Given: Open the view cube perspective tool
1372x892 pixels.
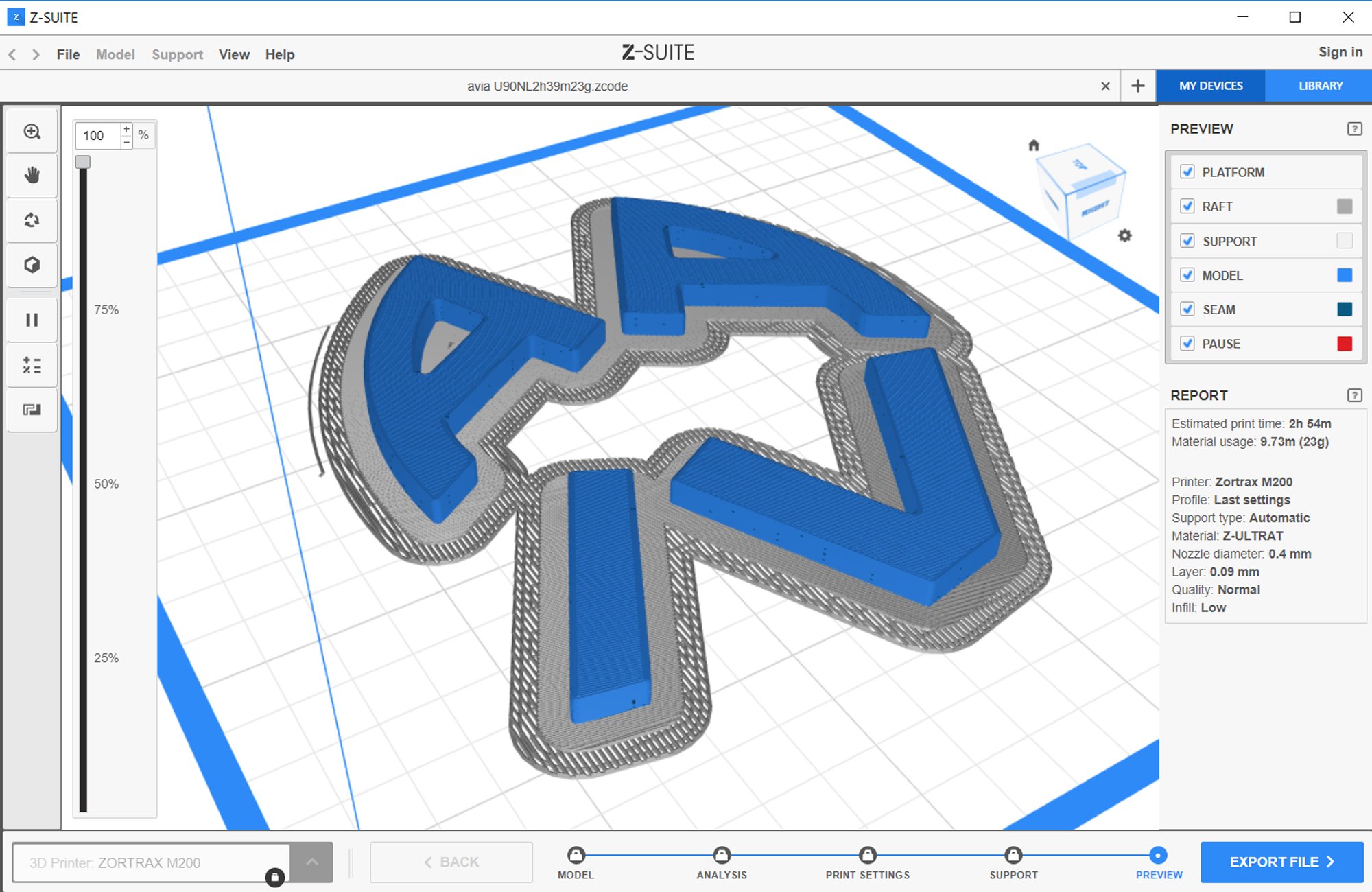Looking at the screenshot, I should (x=32, y=265).
